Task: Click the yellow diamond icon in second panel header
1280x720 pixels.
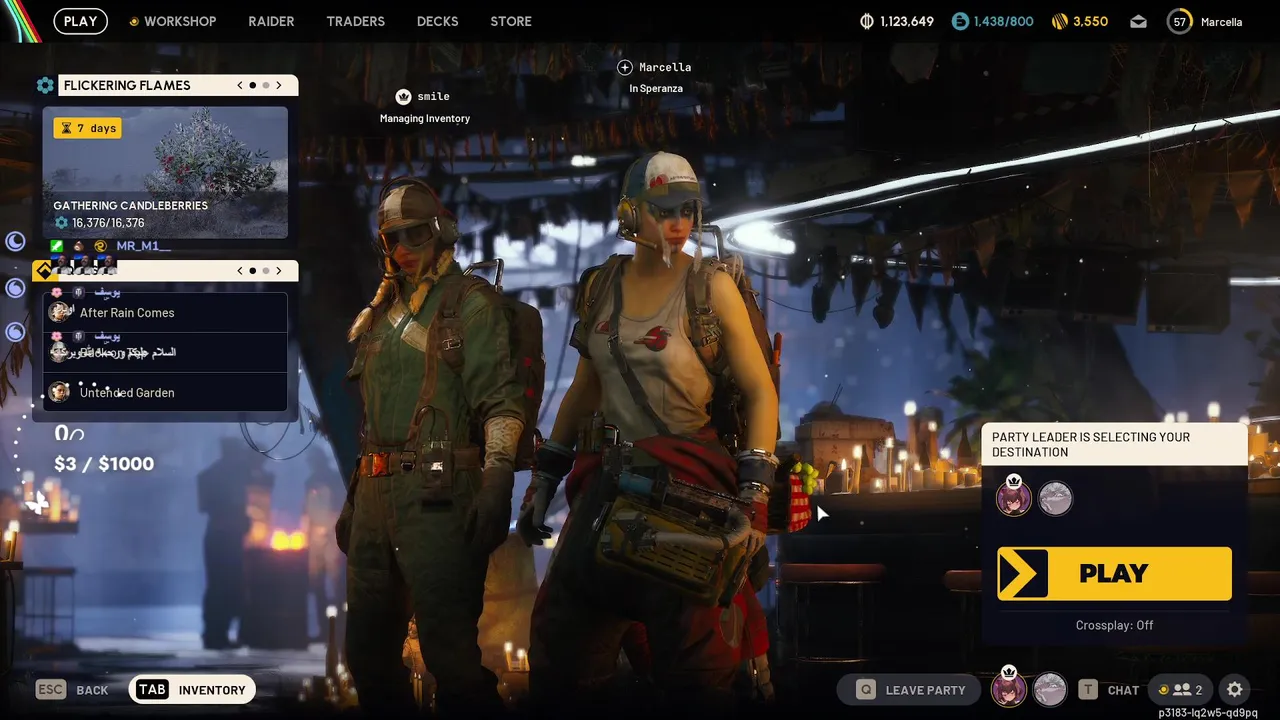Action: pos(43,271)
